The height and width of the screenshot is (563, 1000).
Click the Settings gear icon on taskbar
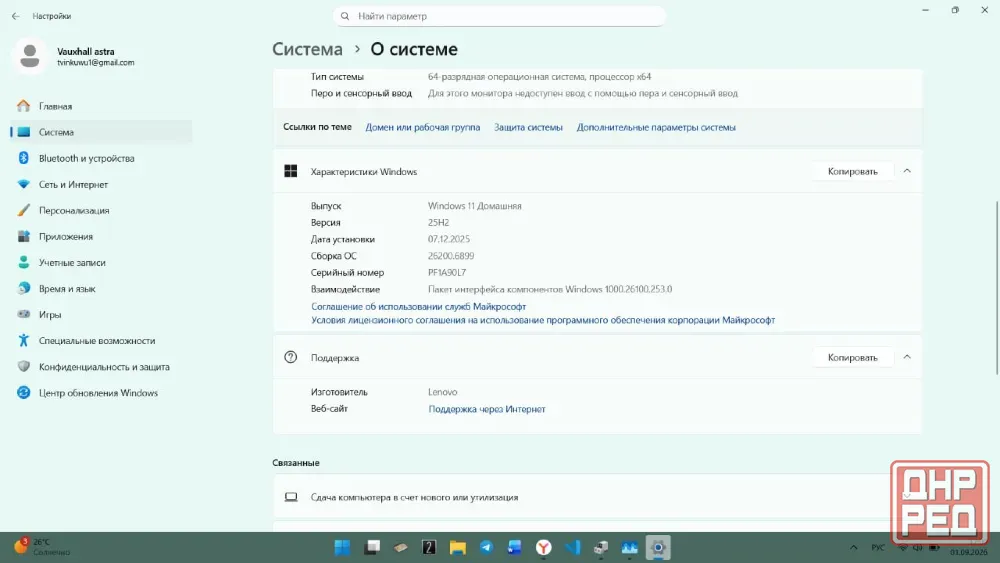point(658,547)
